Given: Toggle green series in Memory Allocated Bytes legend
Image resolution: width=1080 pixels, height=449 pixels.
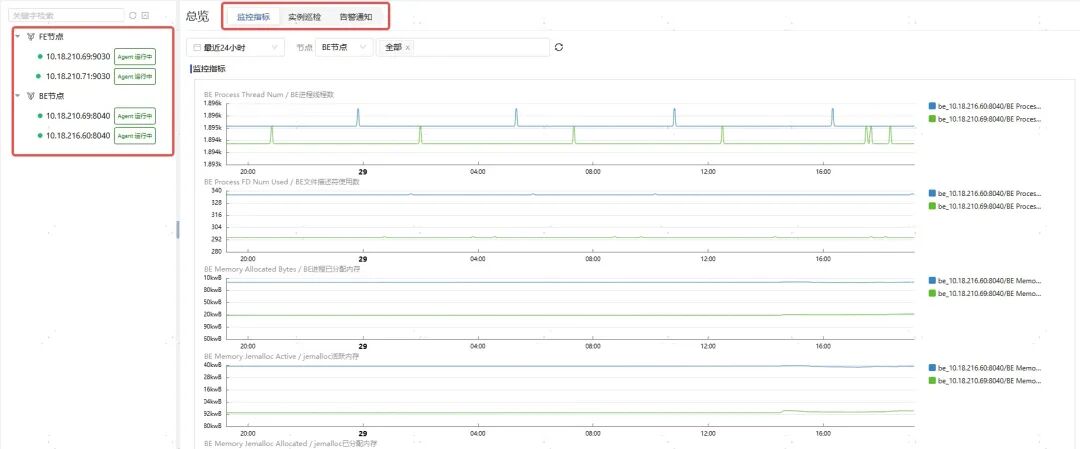Looking at the screenshot, I should click(986, 293).
